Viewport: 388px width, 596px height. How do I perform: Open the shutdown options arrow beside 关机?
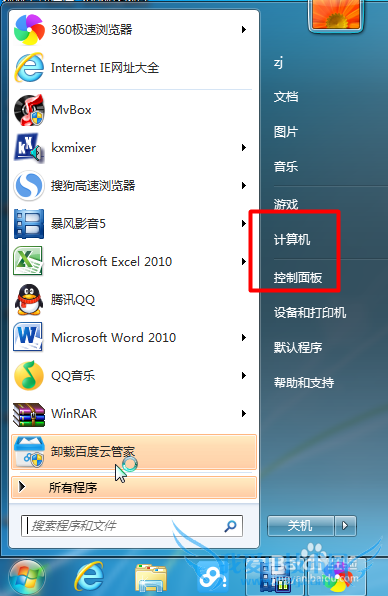click(345, 526)
